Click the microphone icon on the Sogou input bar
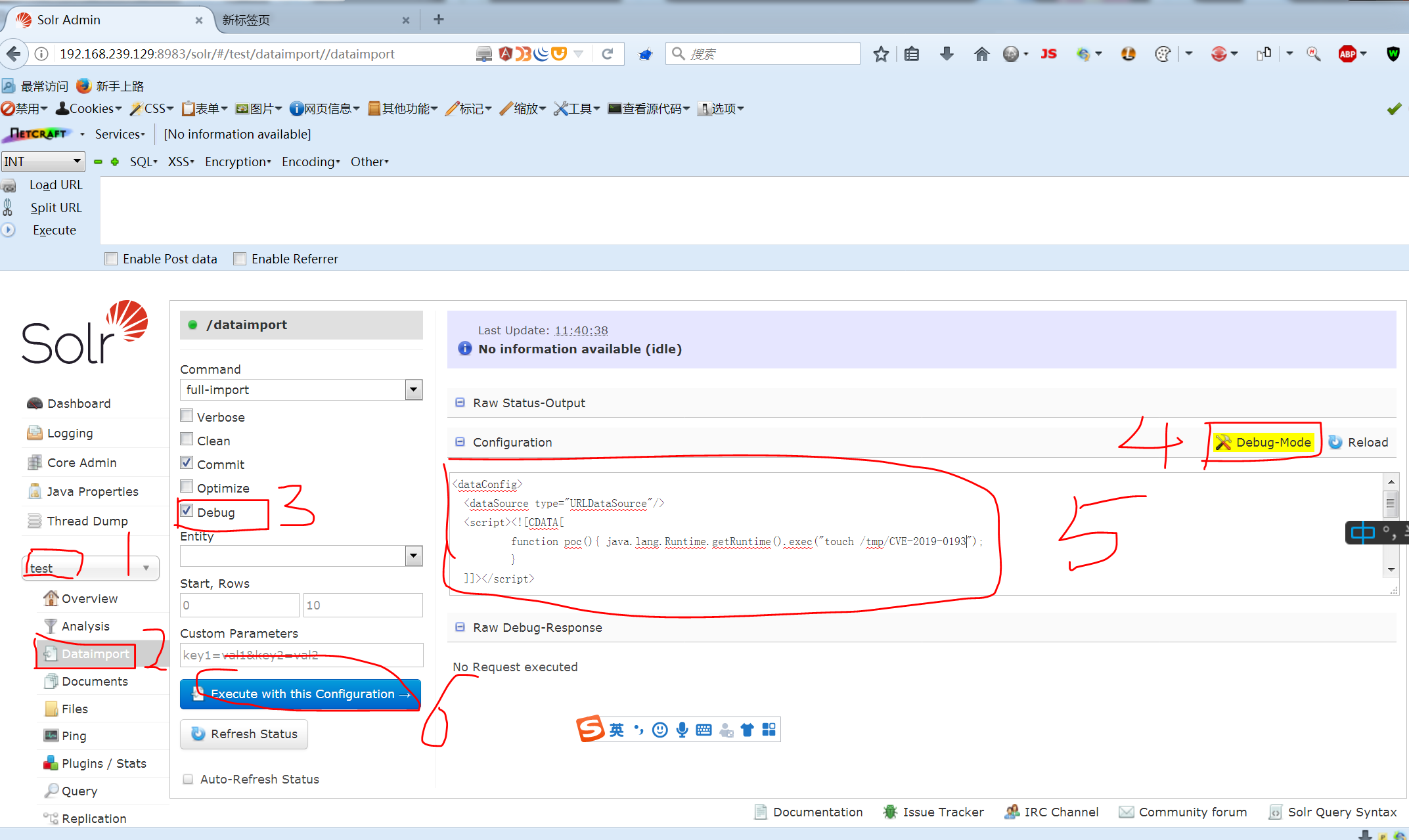 [x=682, y=729]
